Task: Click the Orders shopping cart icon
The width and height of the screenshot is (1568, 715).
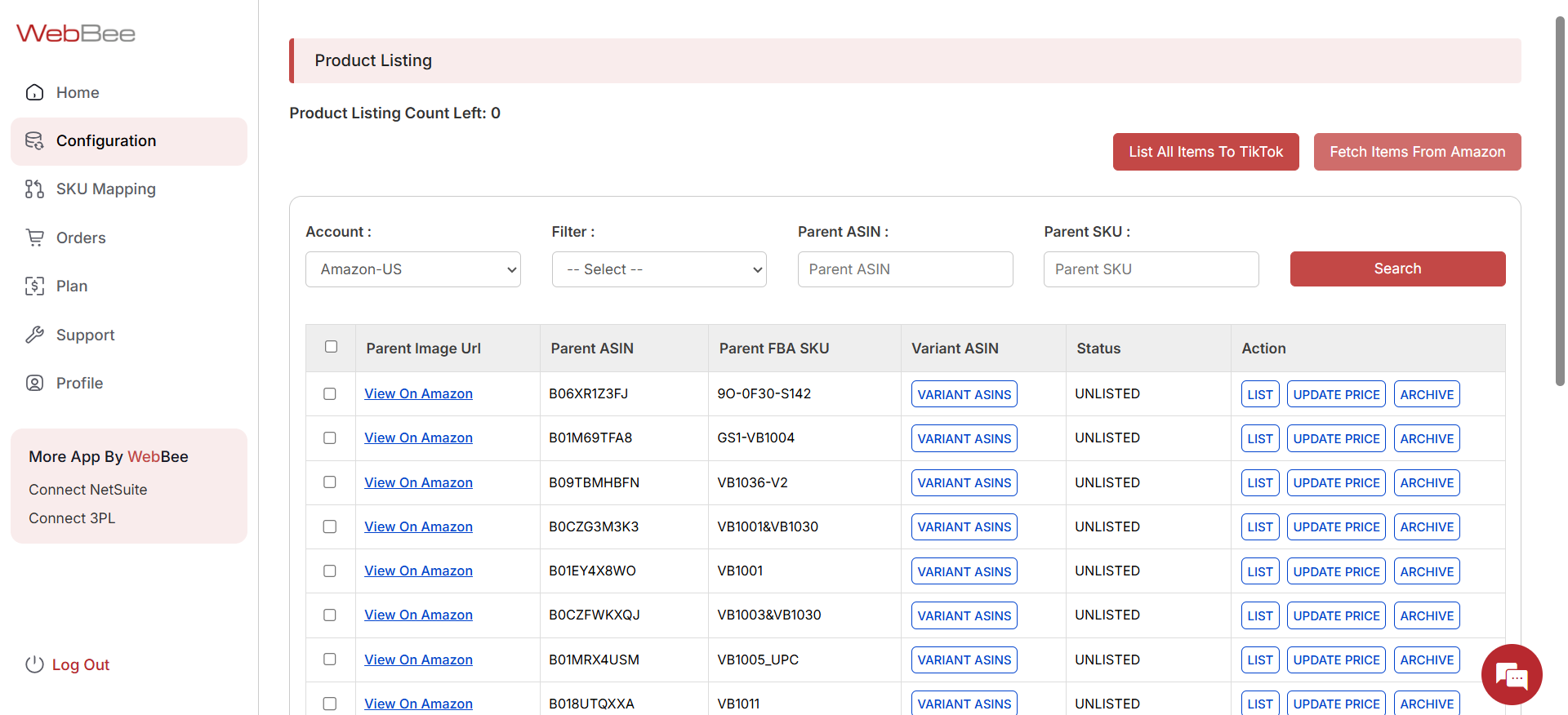Action: (x=34, y=238)
